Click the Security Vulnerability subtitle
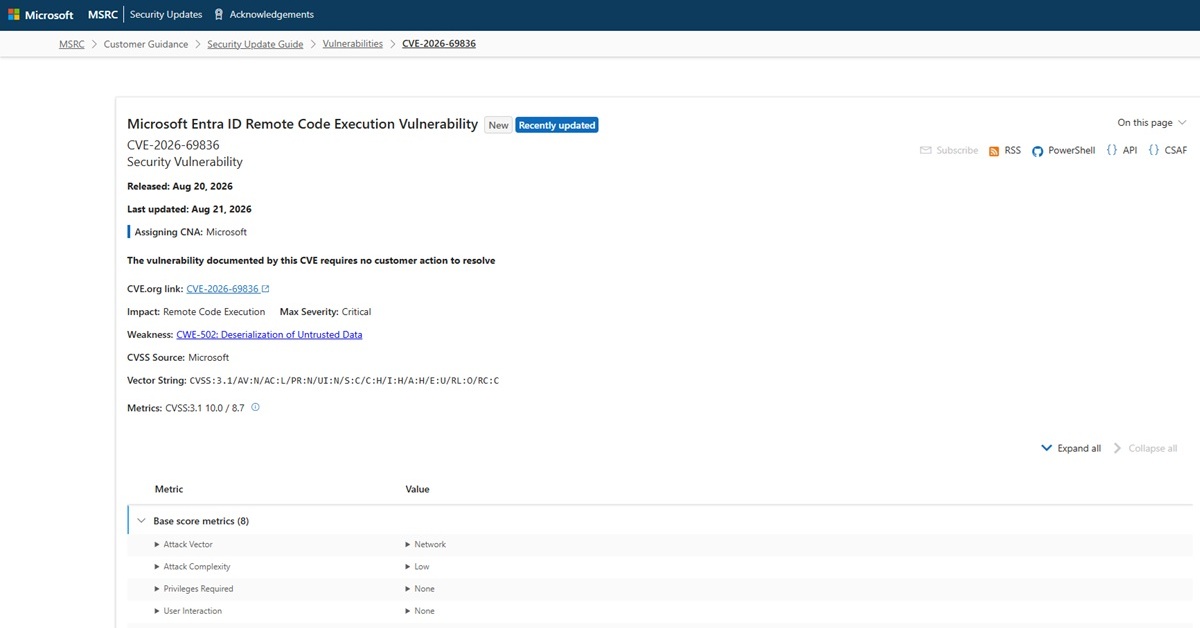Viewport: 1200px width, 628px height. (x=185, y=162)
